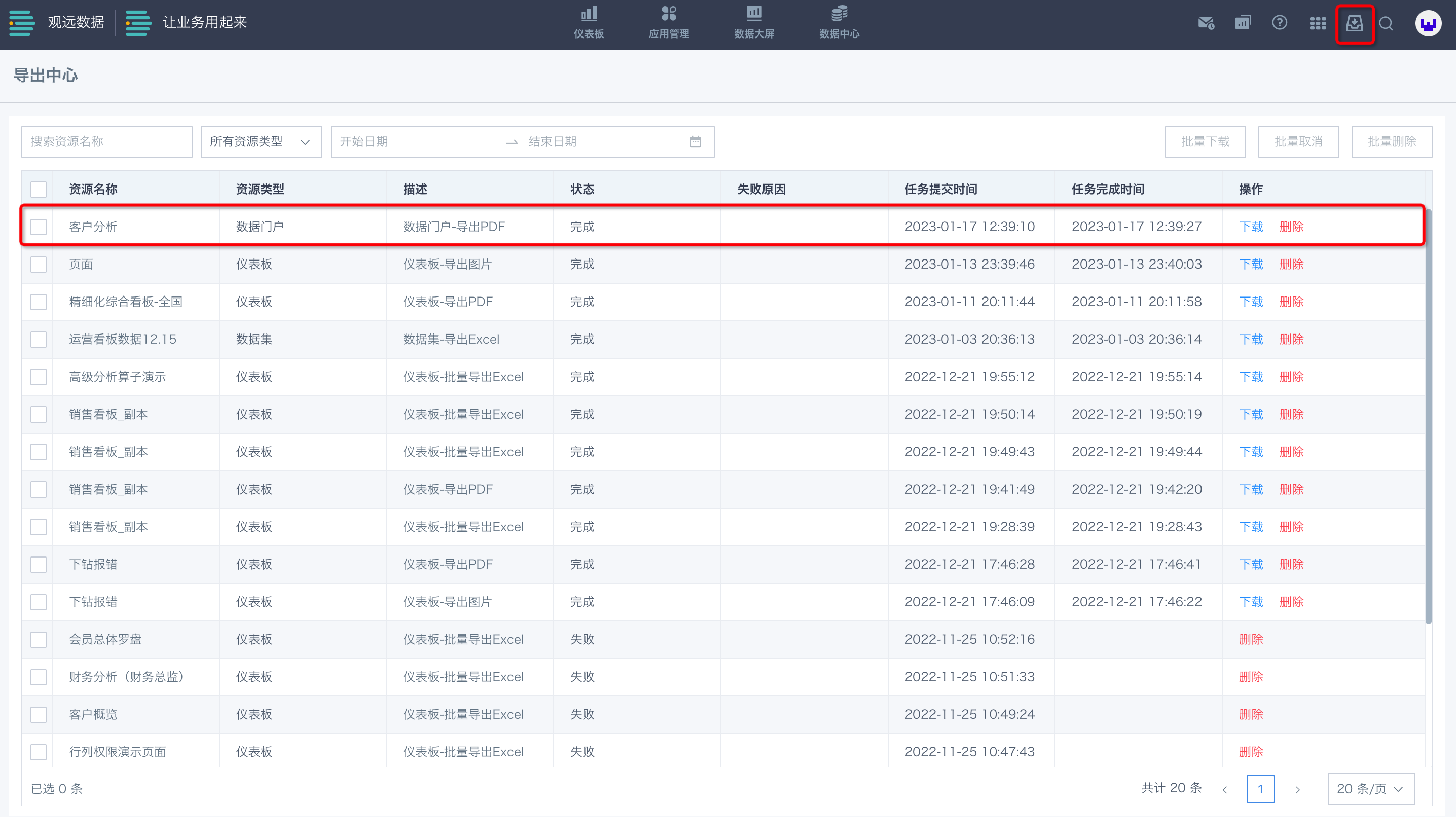Viewport: 1456px width, 817px height.
Task: Open the apps grid icon
Action: tap(1318, 23)
